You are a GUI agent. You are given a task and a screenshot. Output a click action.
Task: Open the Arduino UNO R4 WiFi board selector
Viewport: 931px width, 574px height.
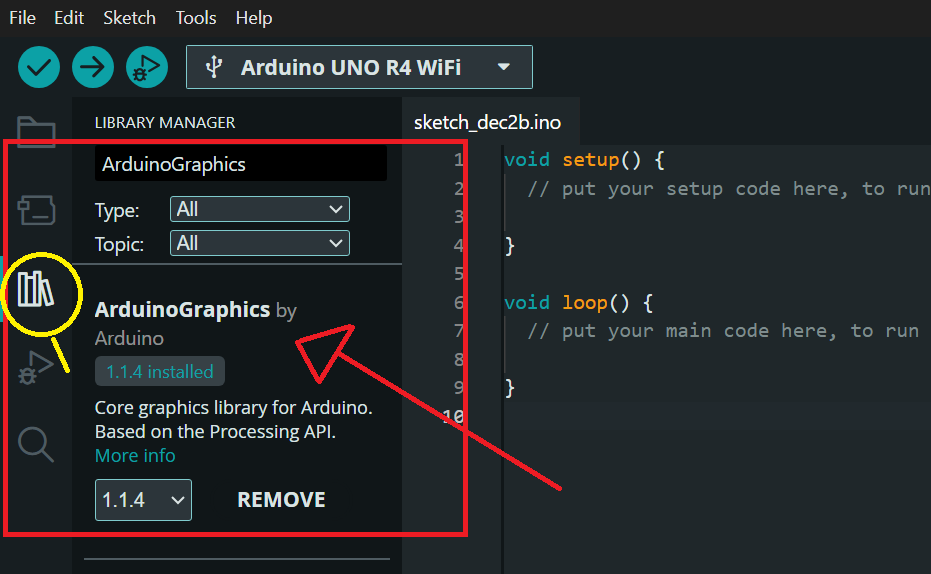pyautogui.click(x=359, y=67)
